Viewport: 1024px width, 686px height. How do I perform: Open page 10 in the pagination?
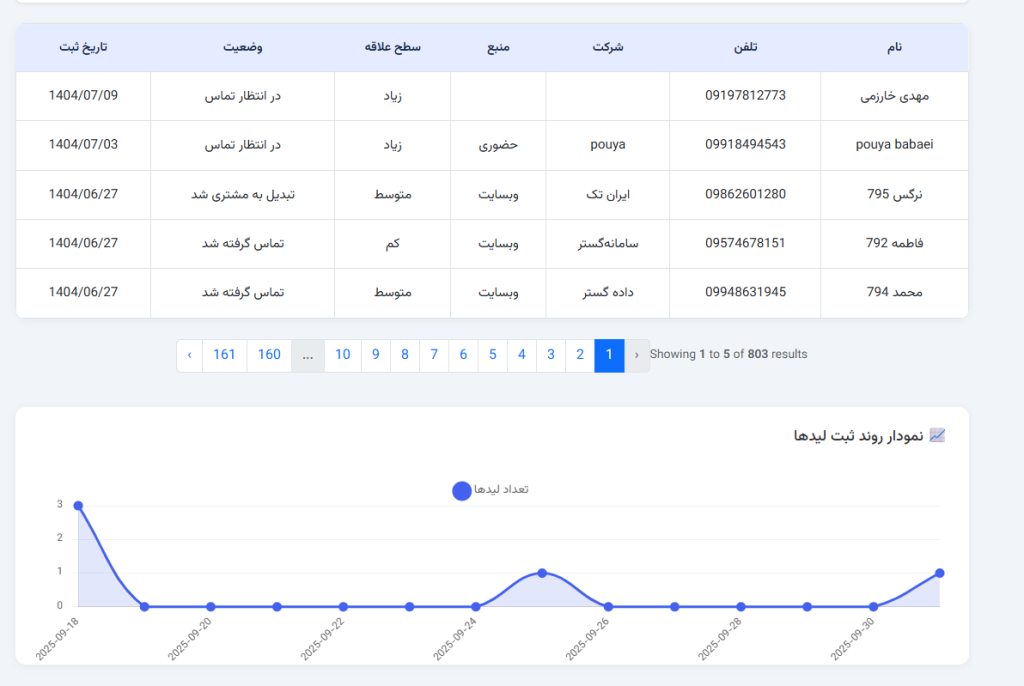pos(343,355)
